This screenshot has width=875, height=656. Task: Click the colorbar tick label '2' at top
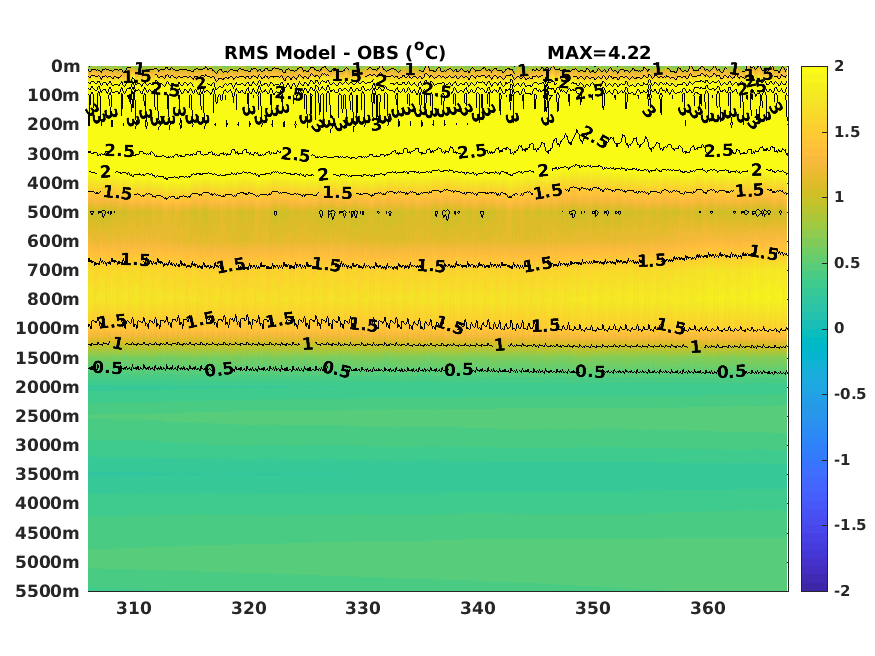(839, 66)
